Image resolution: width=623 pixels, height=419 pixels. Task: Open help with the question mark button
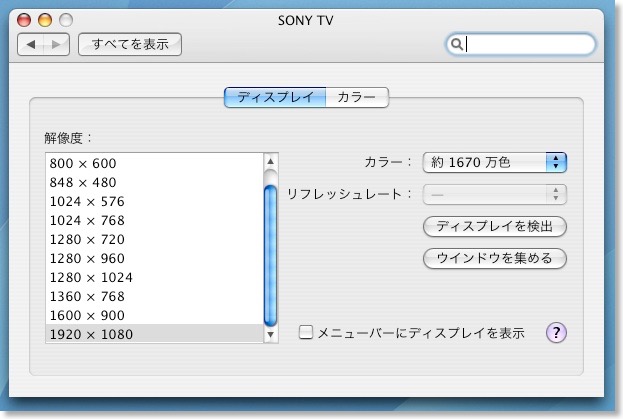(x=556, y=332)
